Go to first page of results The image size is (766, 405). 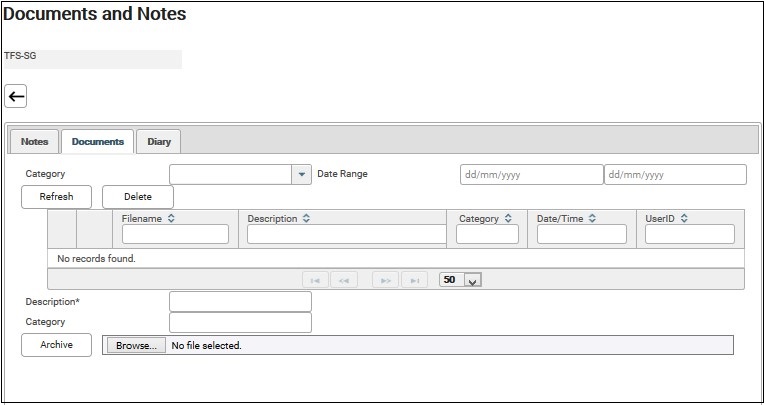315,280
